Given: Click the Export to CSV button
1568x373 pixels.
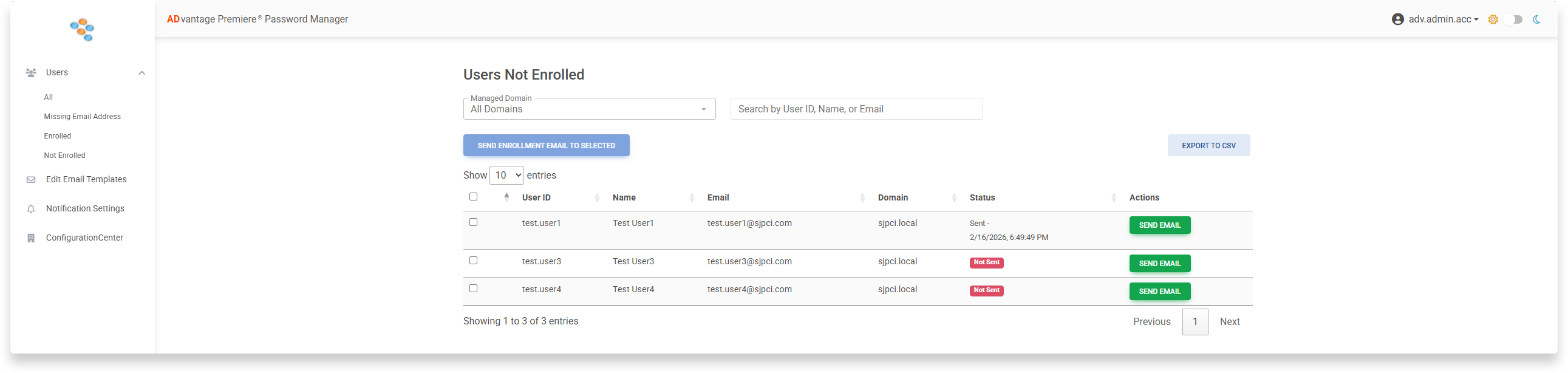Looking at the screenshot, I should [1208, 145].
